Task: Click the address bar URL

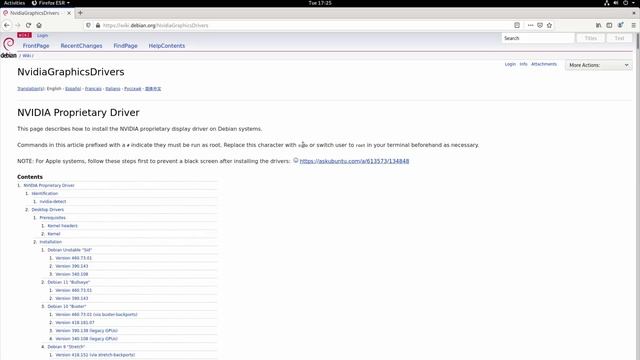Action: tap(155, 25)
